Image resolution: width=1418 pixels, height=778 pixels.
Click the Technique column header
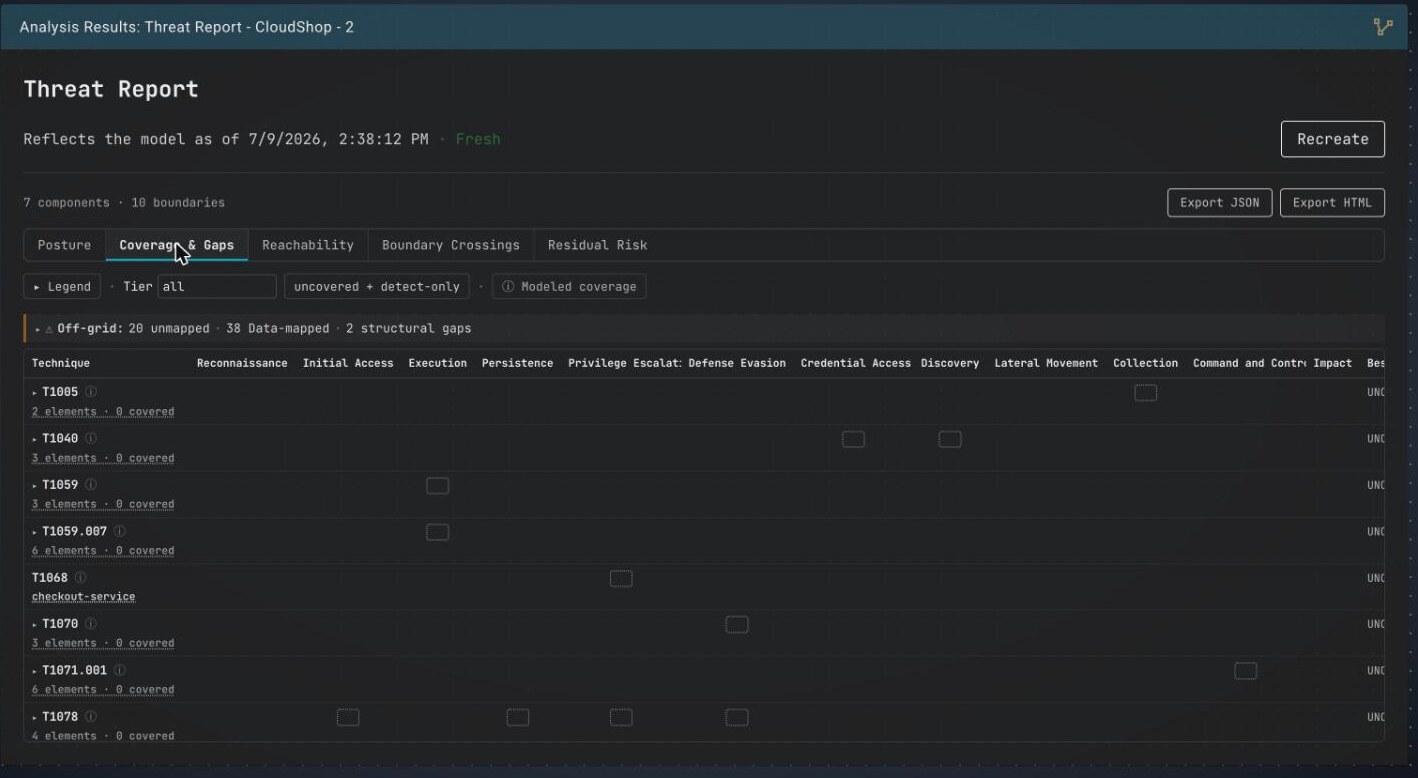(60, 363)
